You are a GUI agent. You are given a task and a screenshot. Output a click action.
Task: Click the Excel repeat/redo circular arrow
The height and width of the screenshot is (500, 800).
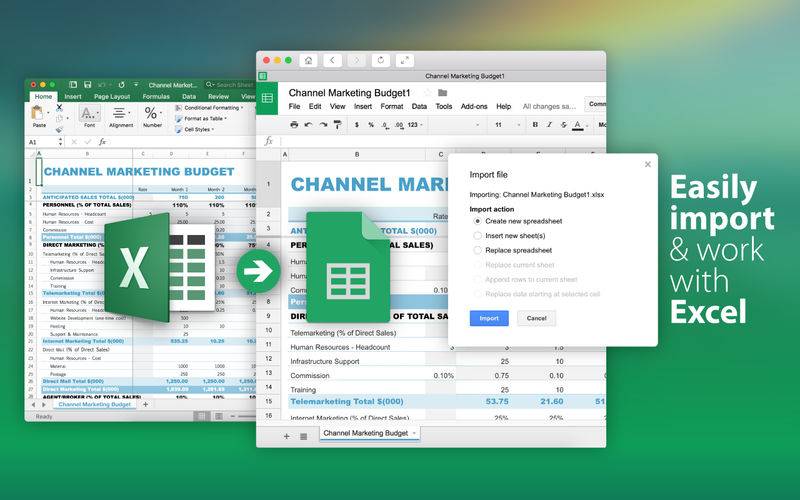(x=121, y=85)
